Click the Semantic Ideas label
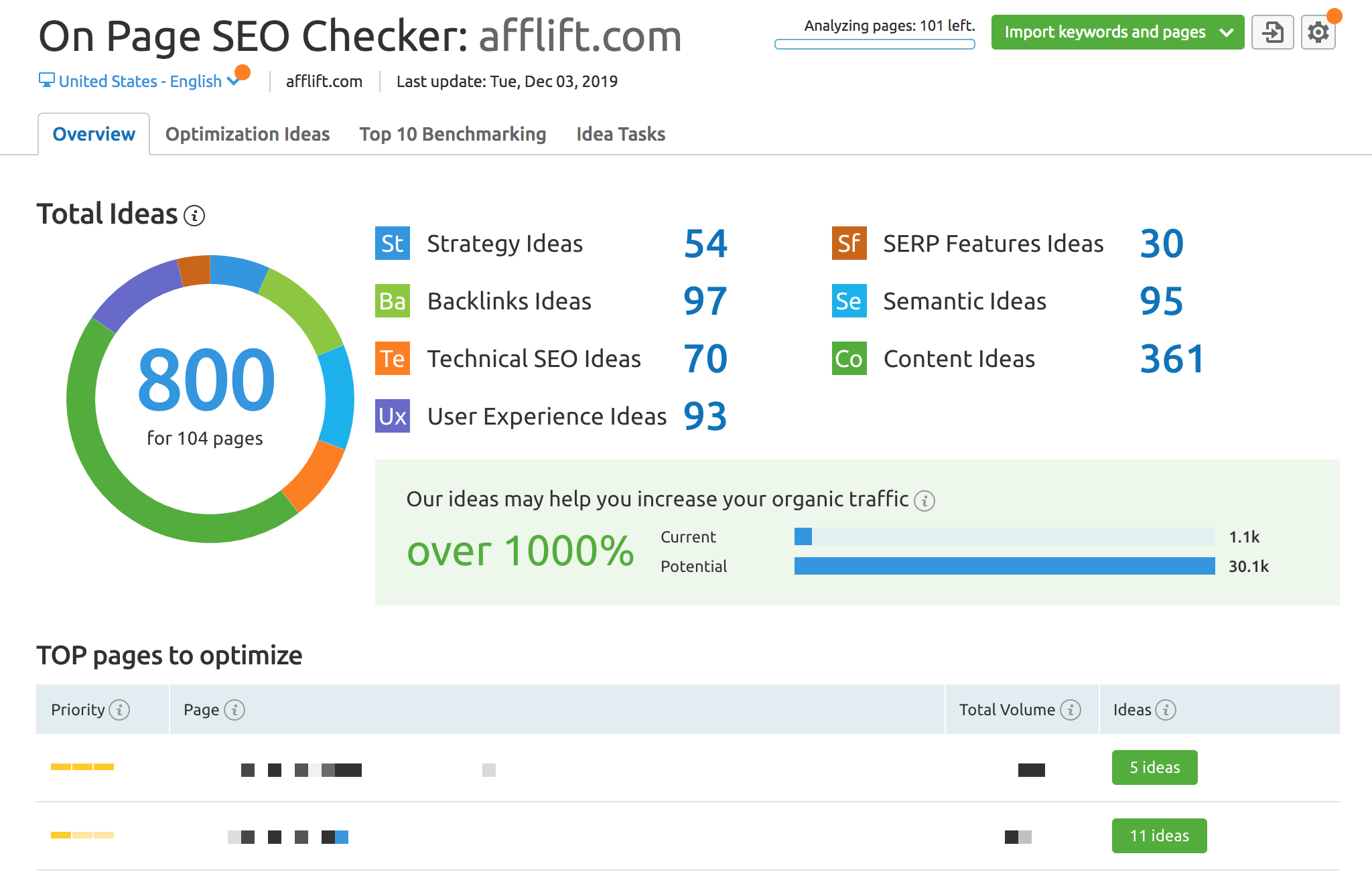 coord(965,301)
